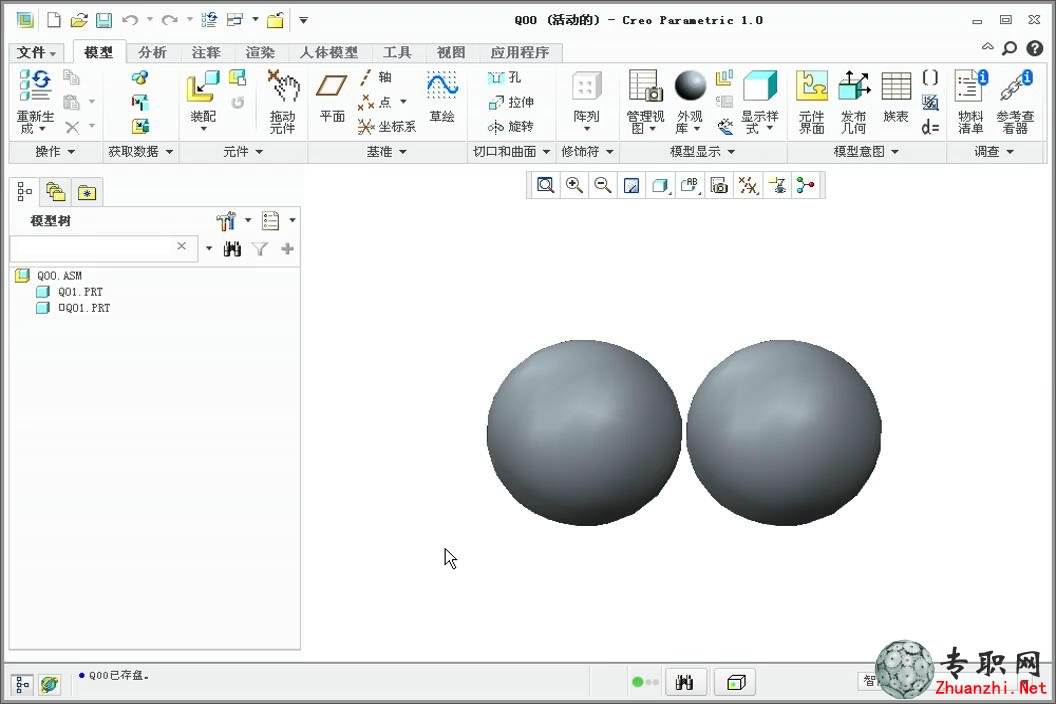The height and width of the screenshot is (704, 1056).
Task: Switch to the 工具 tab
Action: pos(397,53)
